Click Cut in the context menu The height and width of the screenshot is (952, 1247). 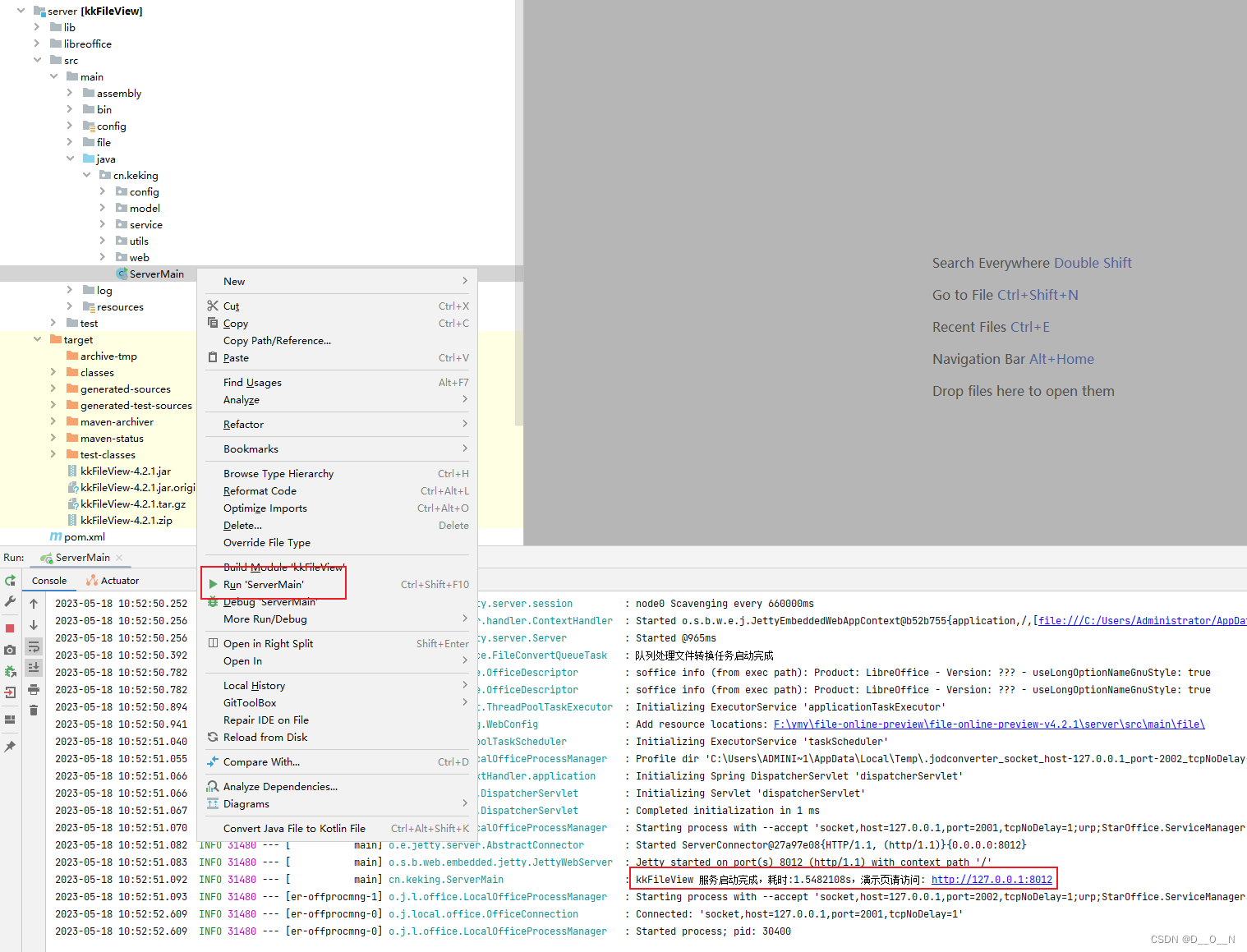tap(338, 306)
